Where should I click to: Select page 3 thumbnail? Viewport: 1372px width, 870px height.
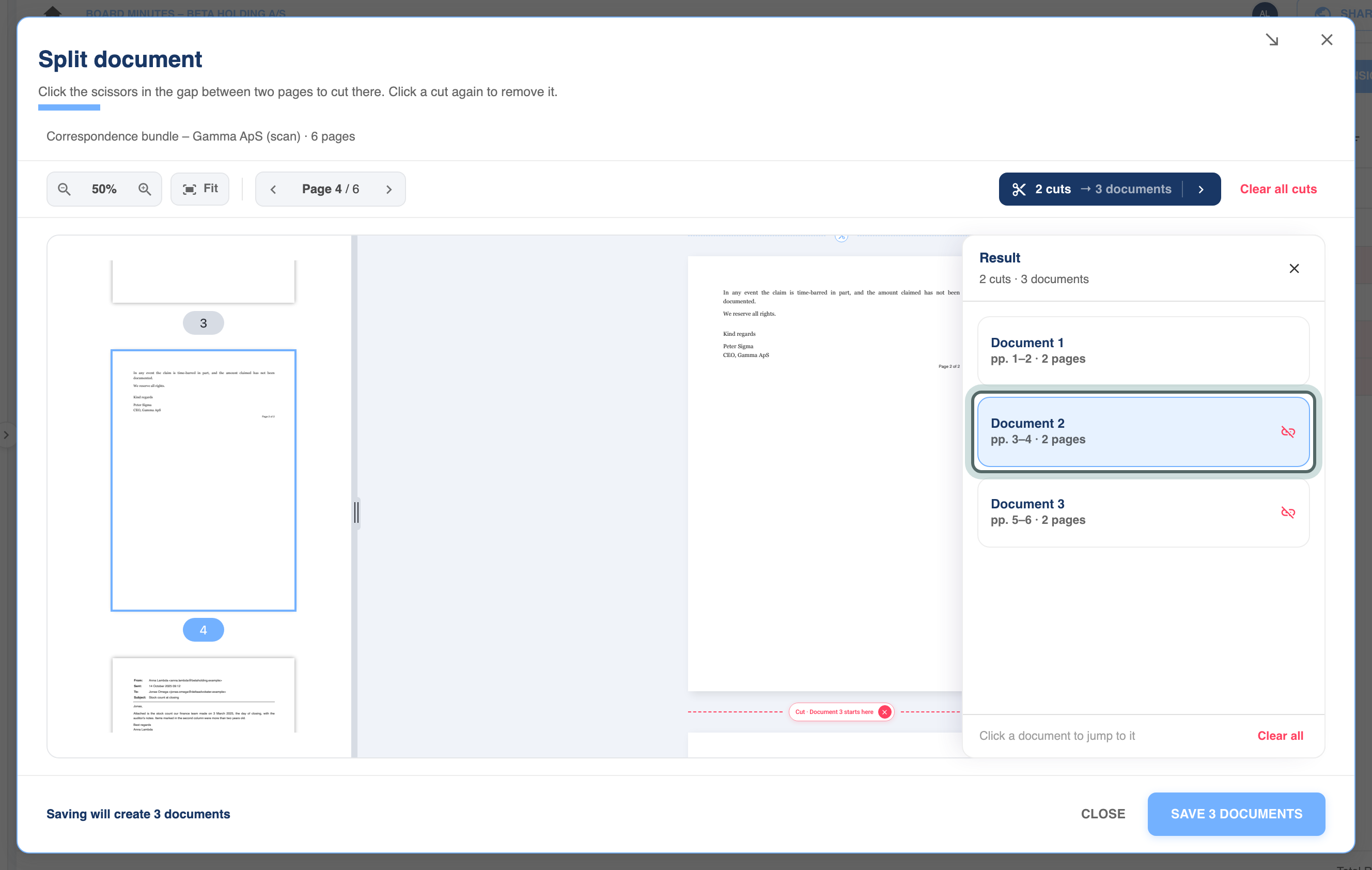[204, 282]
